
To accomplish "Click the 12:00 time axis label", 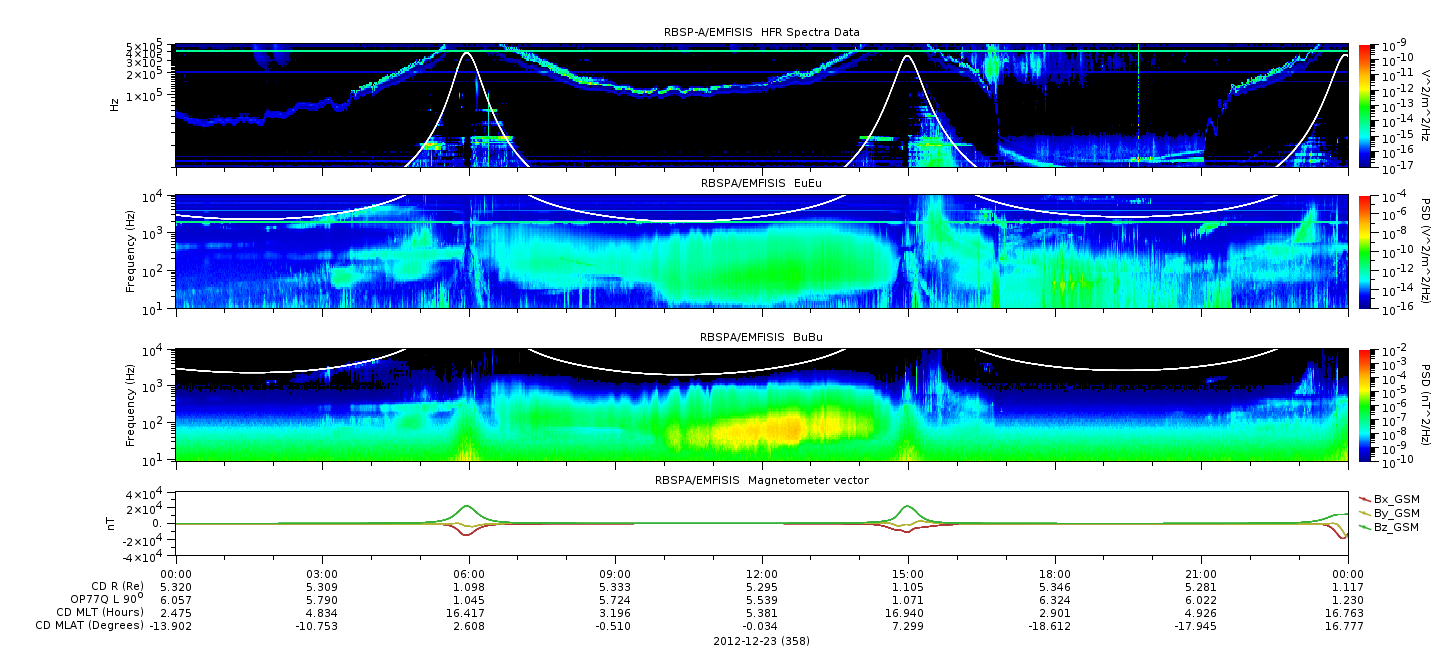I will tap(761, 574).
